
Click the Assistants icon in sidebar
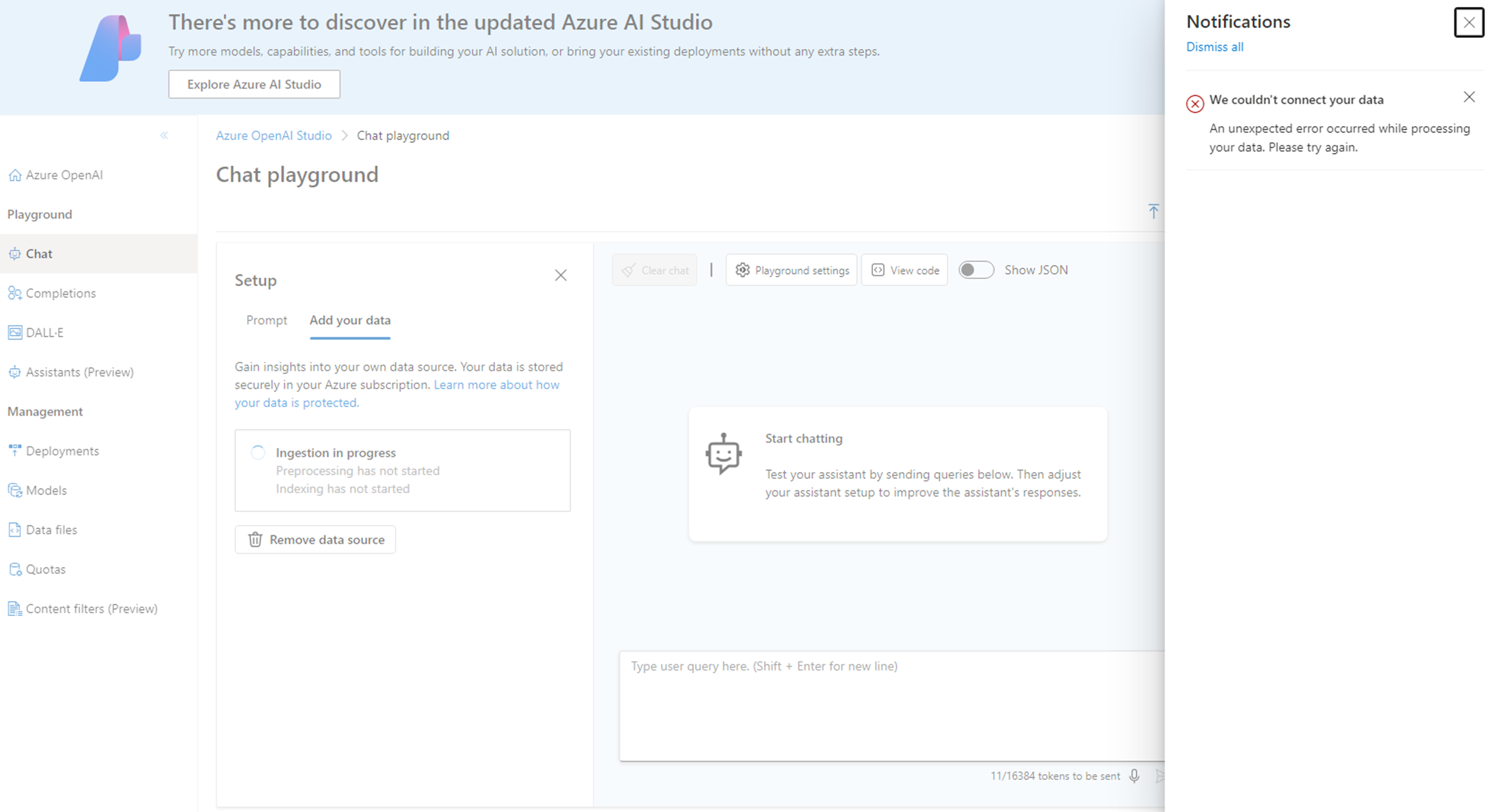tap(15, 372)
